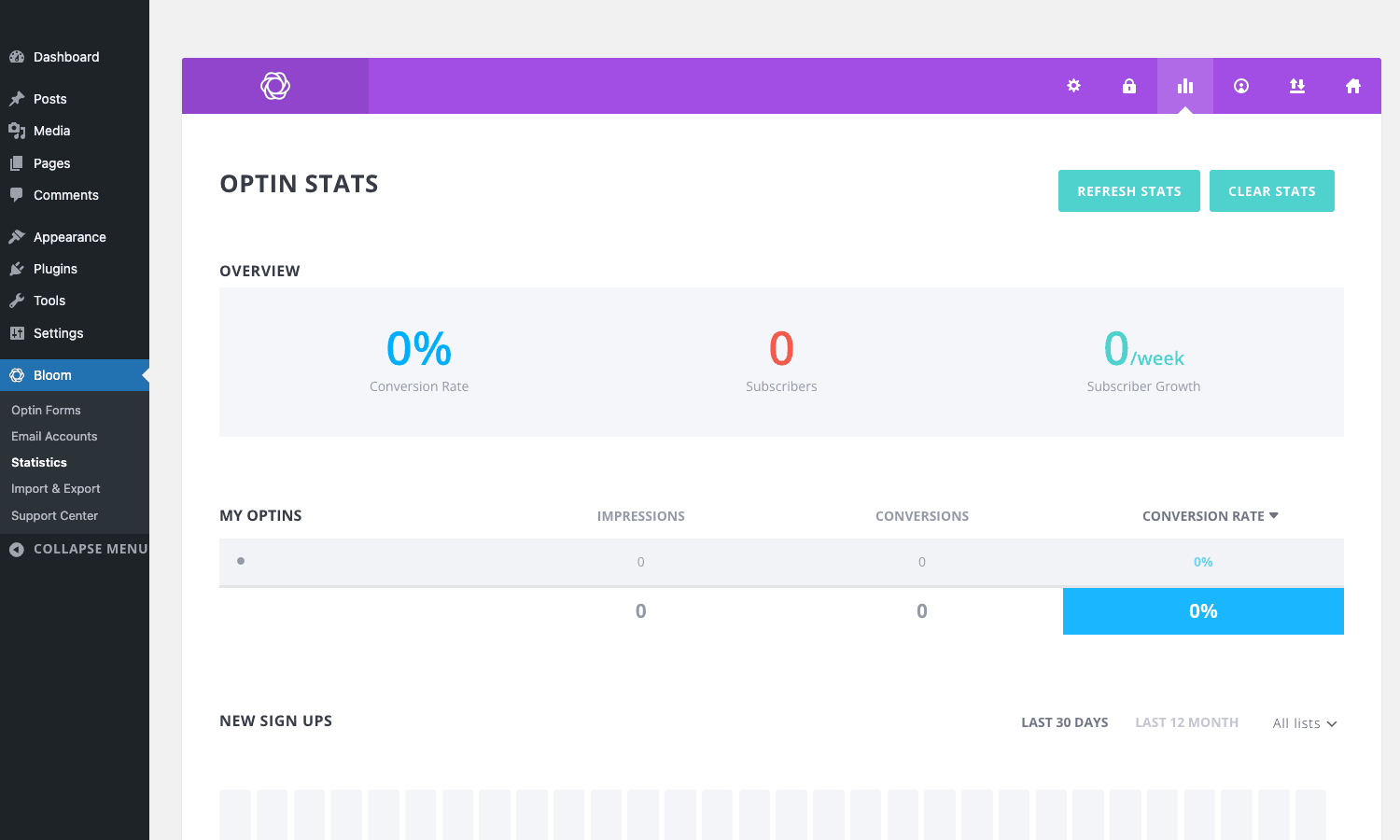Screen dimensions: 1400x840
Task: Click the Tools wrench icon
Action: (x=17, y=301)
